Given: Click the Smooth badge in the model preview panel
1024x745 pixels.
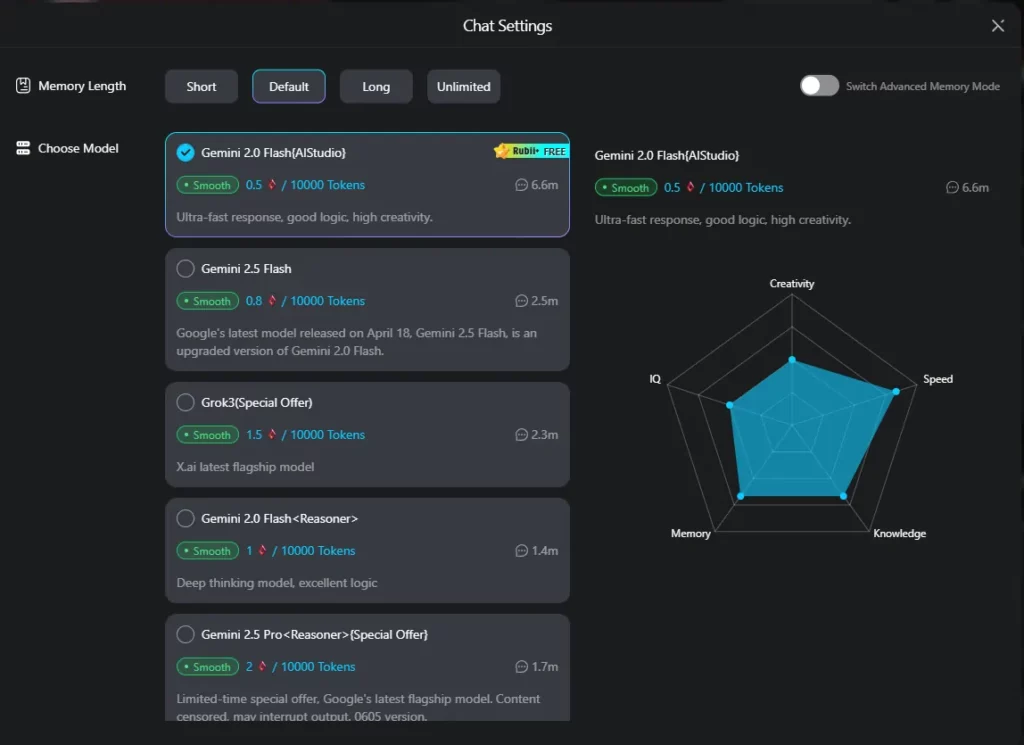Looking at the screenshot, I should point(625,187).
